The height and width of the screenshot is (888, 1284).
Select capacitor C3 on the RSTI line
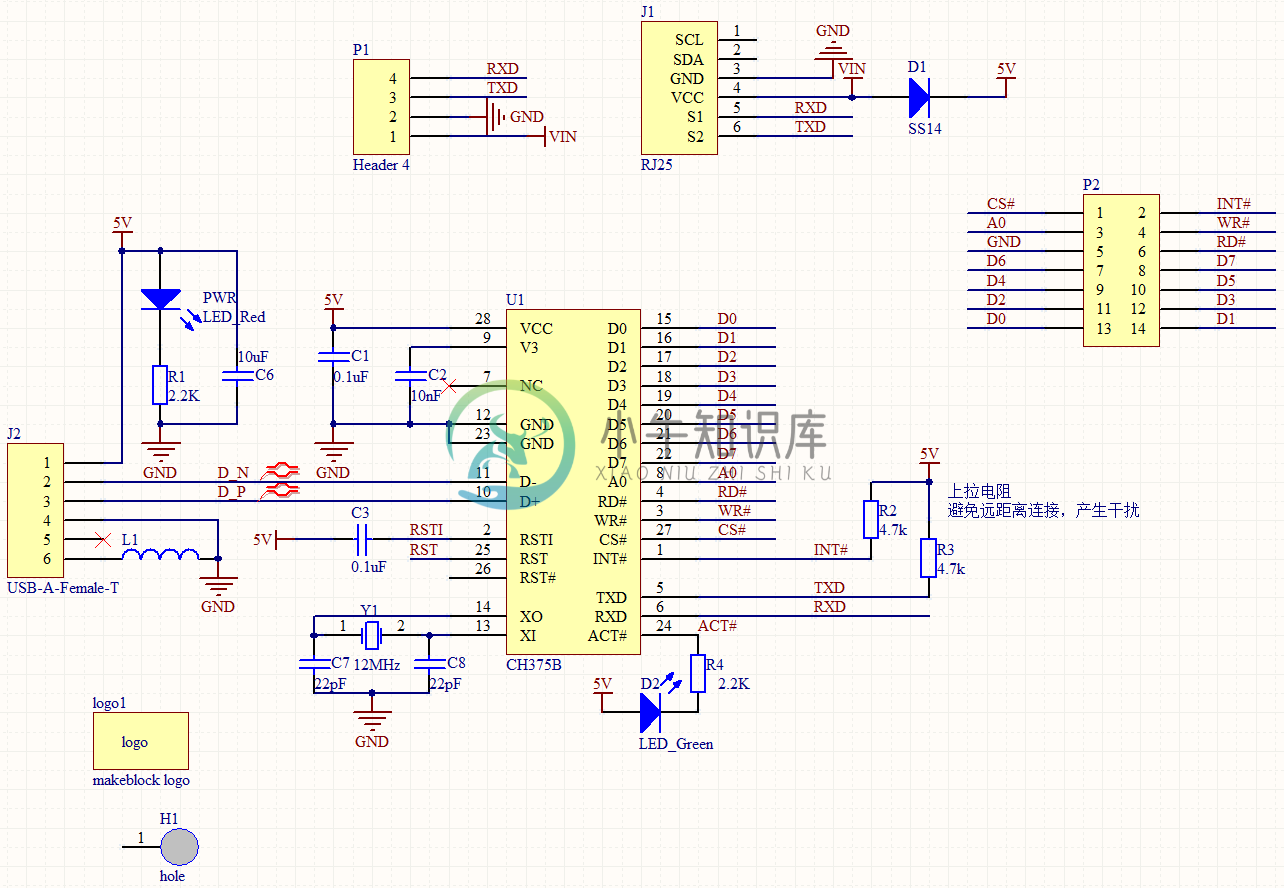tap(362, 540)
